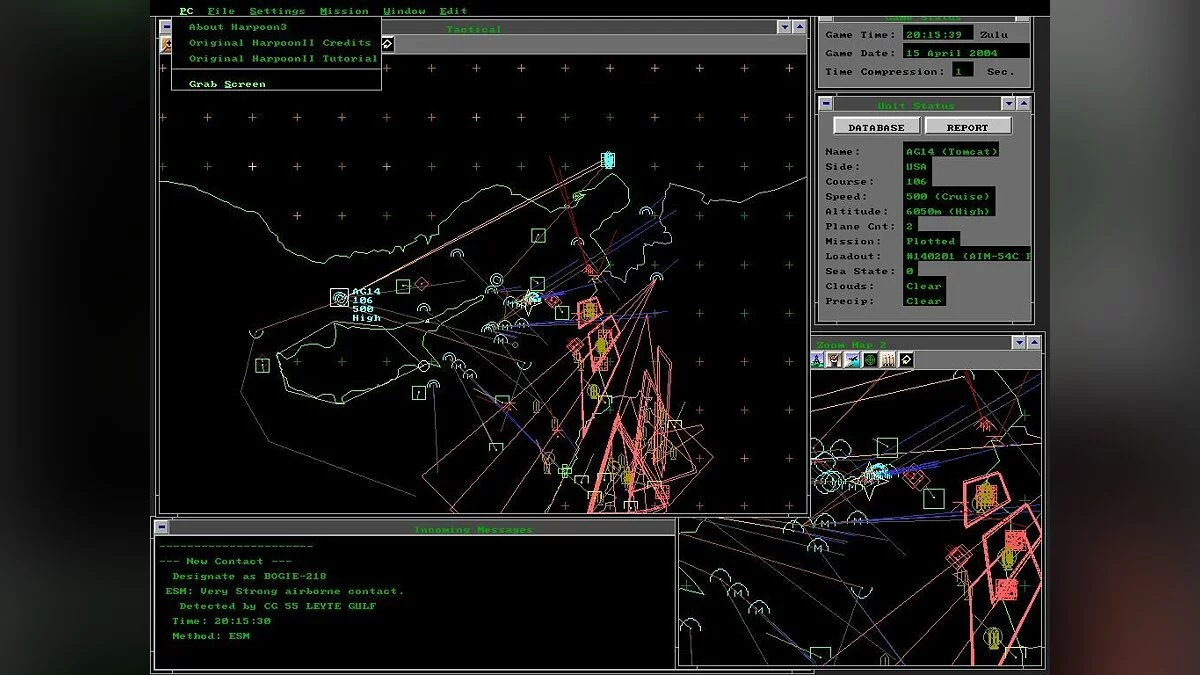Viewport: 1200px width, 675px height.
Task: Click the Zoom Map 2 title text
Action: [852, 344]
